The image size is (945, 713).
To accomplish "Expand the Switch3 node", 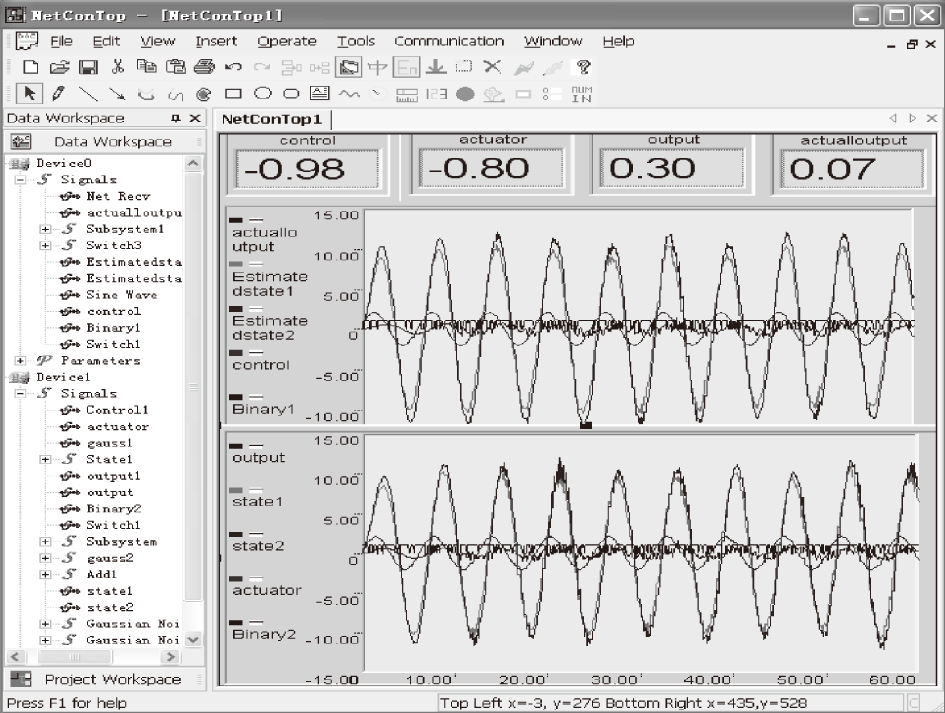I will click(x=45, y=245).
